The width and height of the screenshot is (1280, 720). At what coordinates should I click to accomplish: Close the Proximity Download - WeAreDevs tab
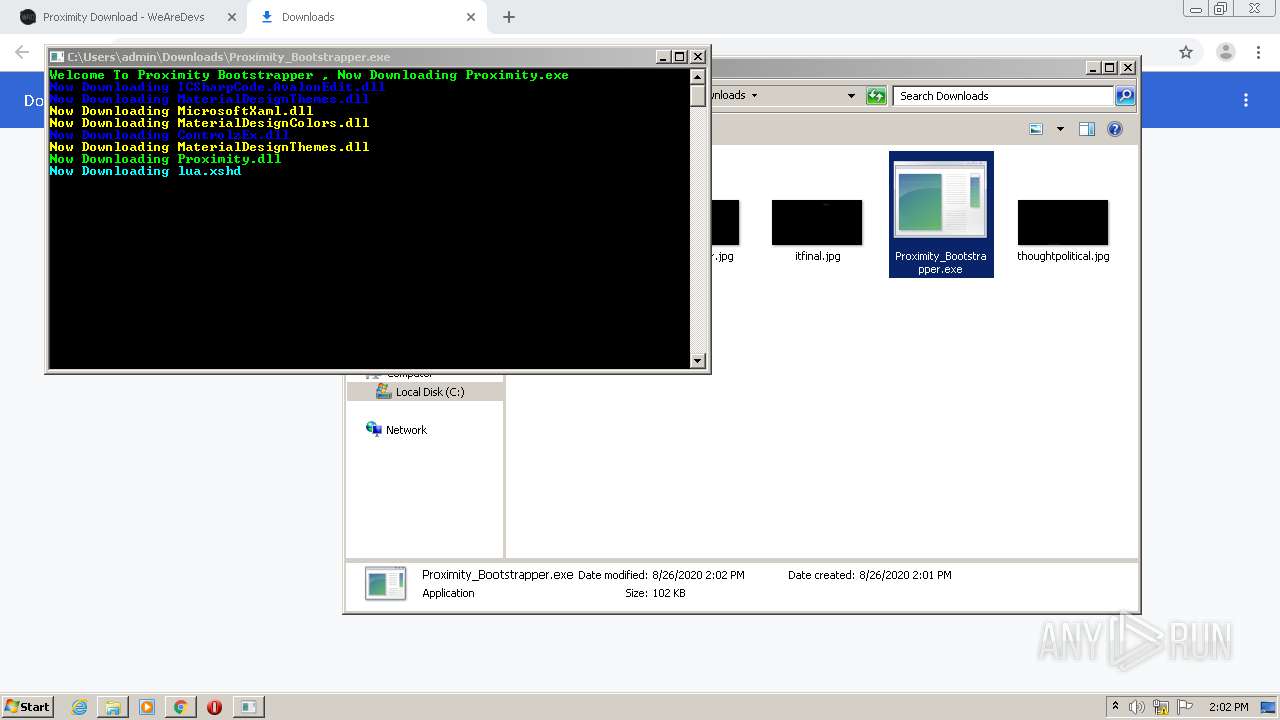click(232, 17)
